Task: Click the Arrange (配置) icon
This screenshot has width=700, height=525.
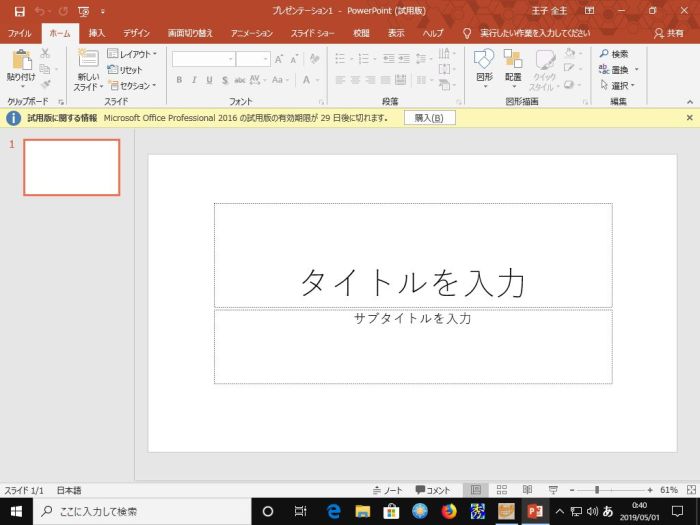Action: click(x=513, y=60)
